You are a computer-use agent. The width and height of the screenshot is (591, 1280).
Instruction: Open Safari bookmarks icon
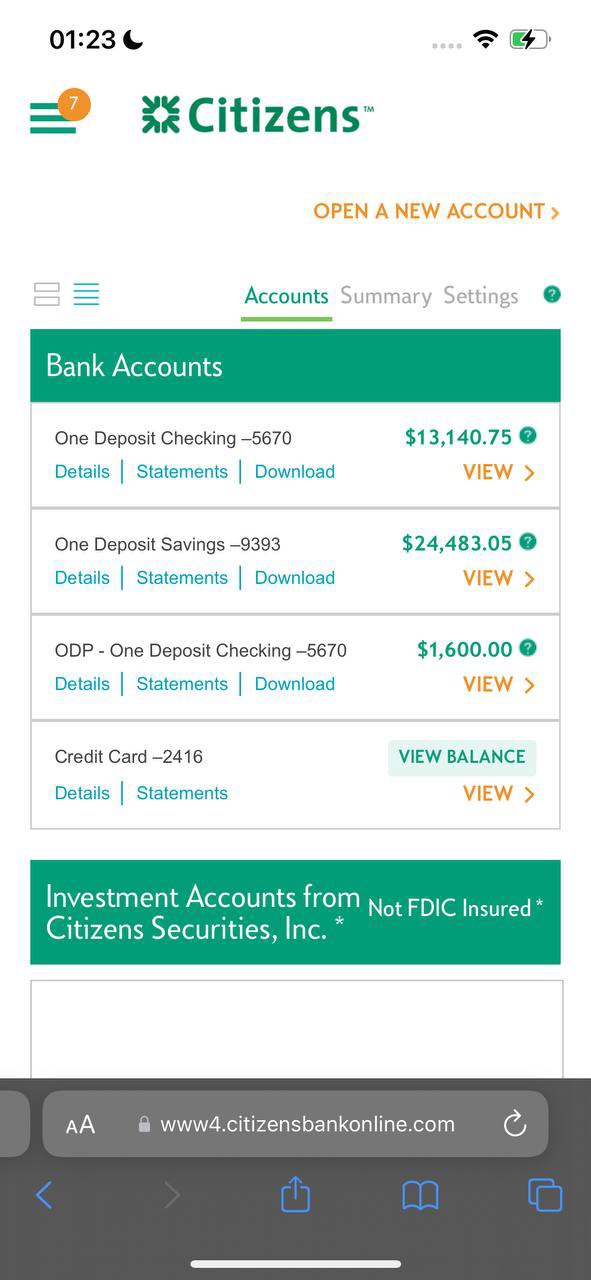pos(420,1195)
